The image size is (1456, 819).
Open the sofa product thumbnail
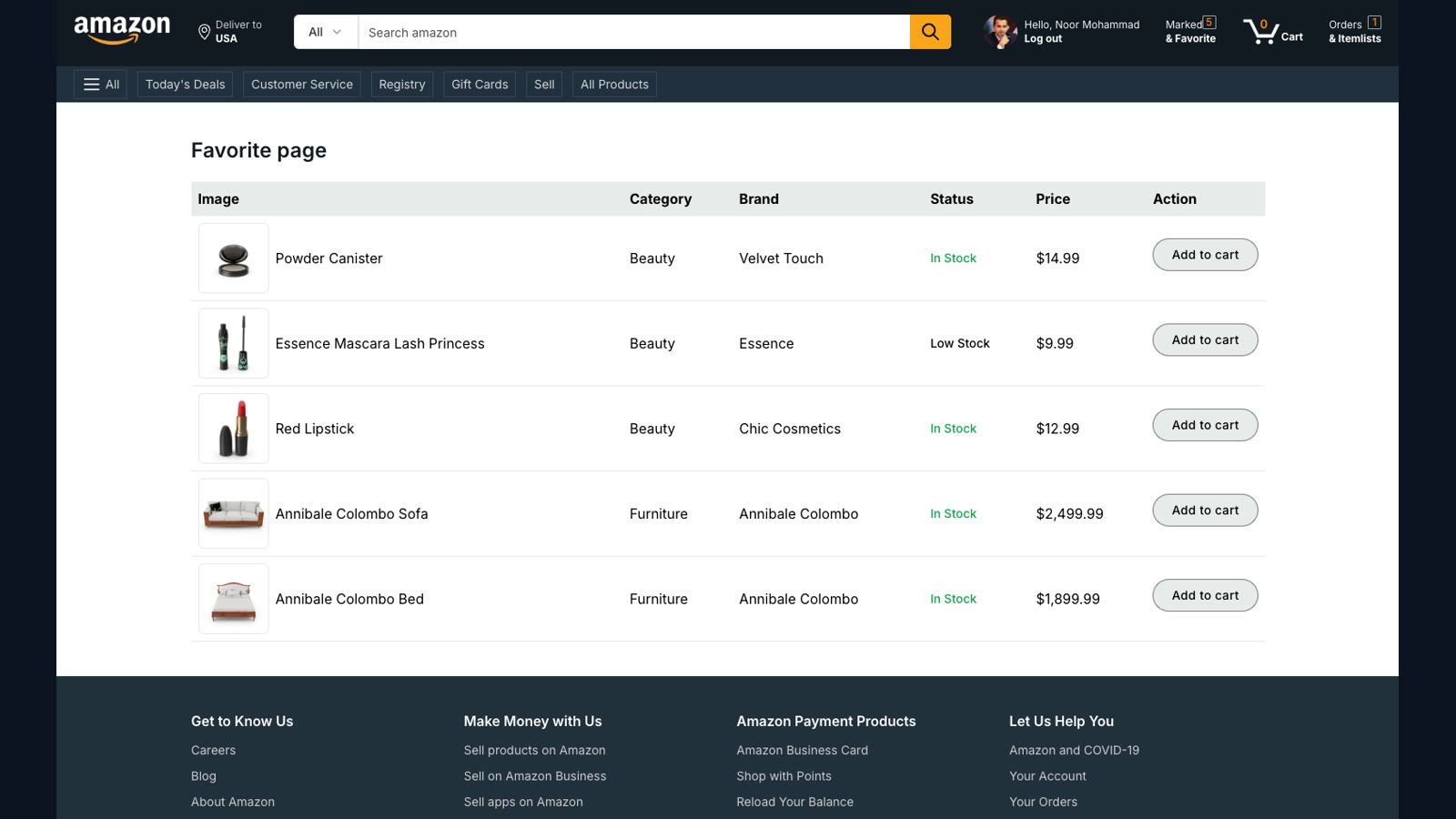click(234, 513)
